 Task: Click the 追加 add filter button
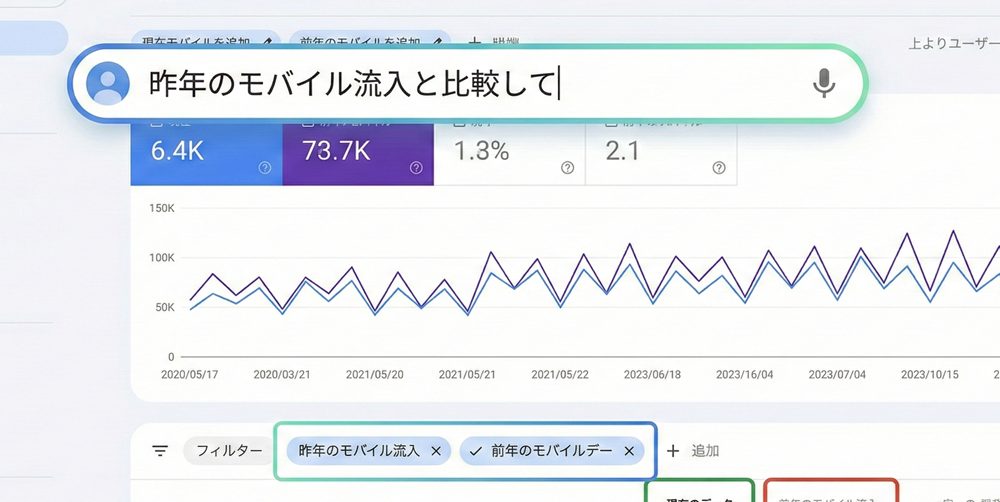click(704, 451)
